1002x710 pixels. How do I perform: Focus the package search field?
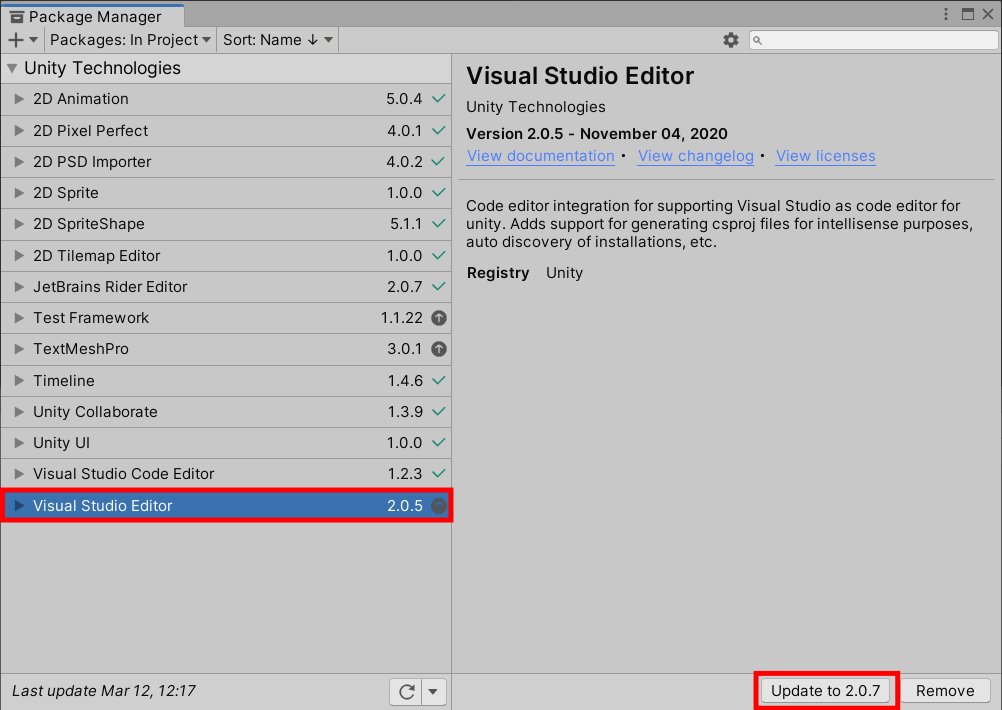(x=874, y=40)
